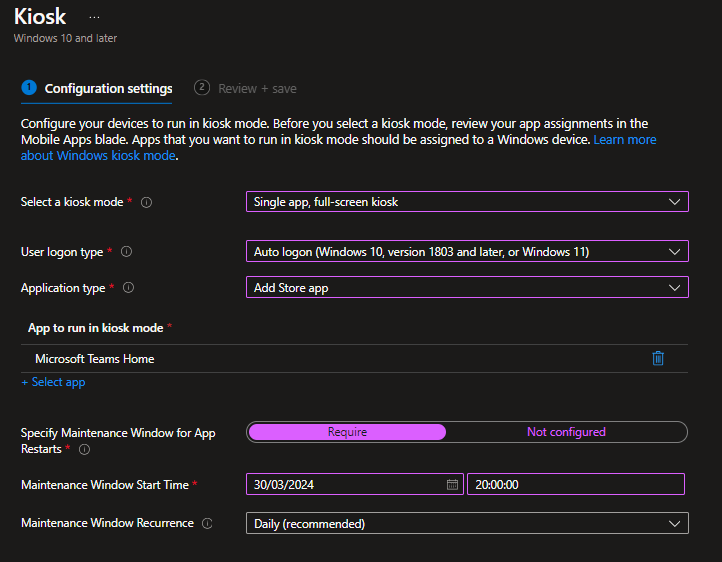
Task: Expand the User logon type dropdown
Action: (467, 252)
